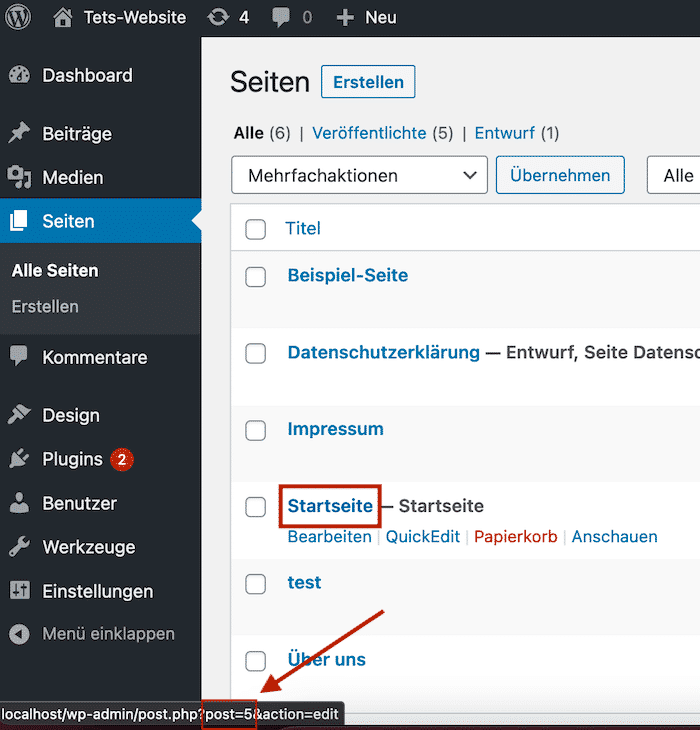Click the collapse-menu arrow icon

pyautogui.click(x=19, y=634)
